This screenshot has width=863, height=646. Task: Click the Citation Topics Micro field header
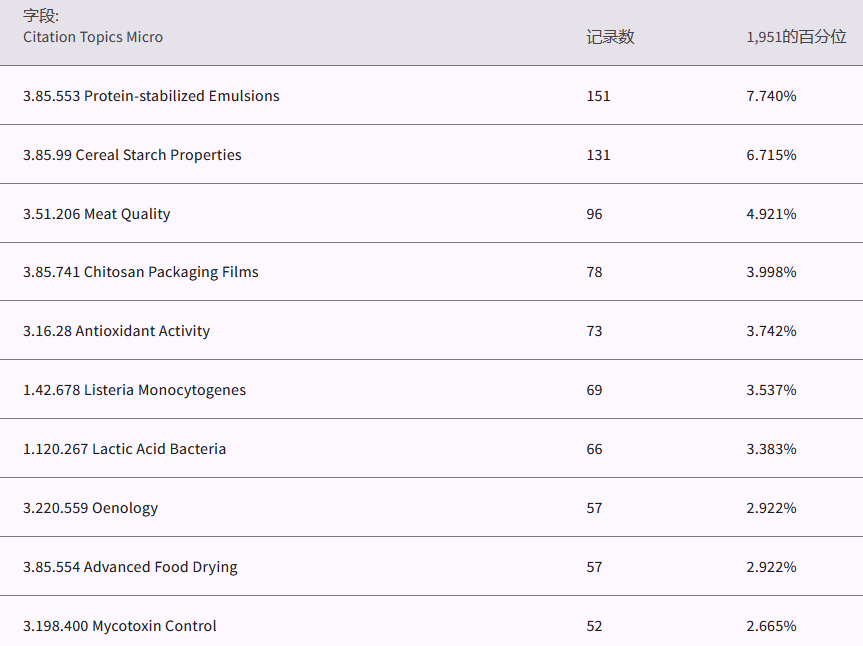[x=93, y=37]
